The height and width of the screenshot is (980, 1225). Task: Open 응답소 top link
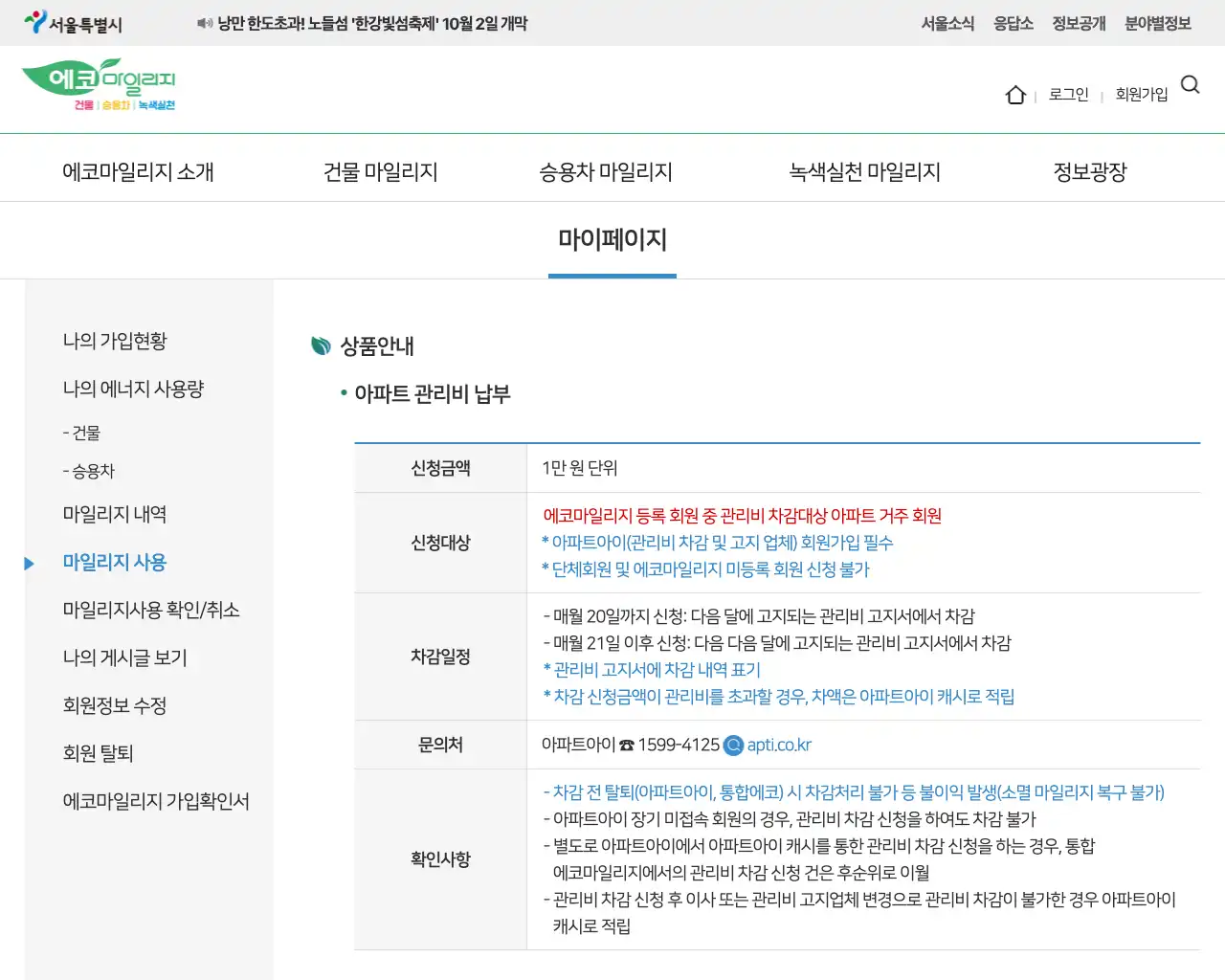[x=1013, y=24]
